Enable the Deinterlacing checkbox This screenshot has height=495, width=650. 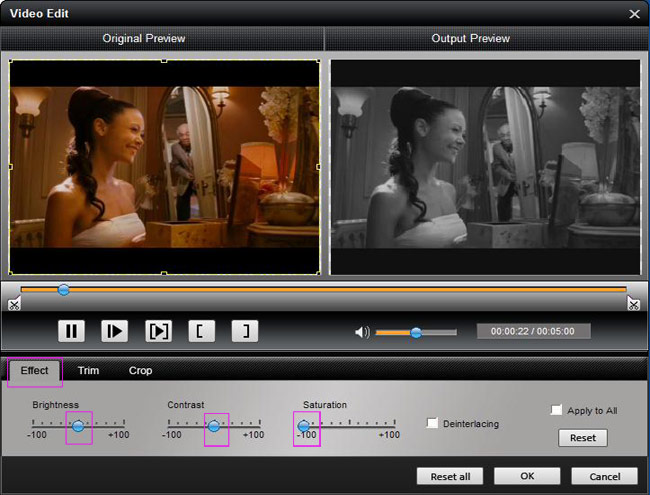[x=432, y=424]
